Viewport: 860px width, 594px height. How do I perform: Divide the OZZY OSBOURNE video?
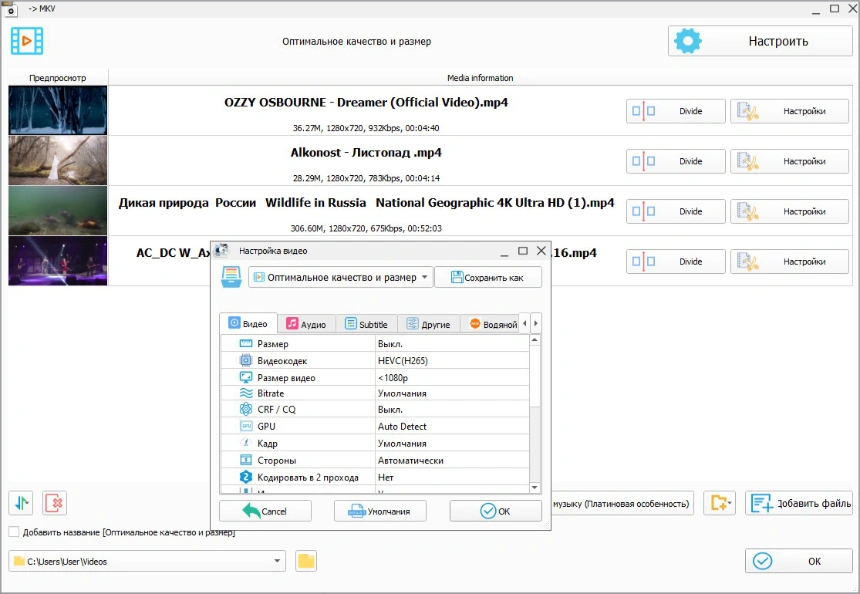pyautogui.click(x=676, y=111)
